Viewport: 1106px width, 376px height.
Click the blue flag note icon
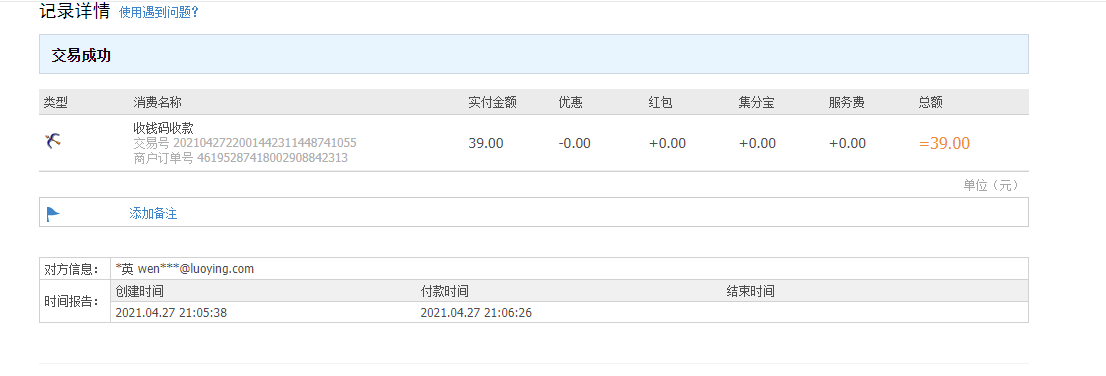(53, 214)
